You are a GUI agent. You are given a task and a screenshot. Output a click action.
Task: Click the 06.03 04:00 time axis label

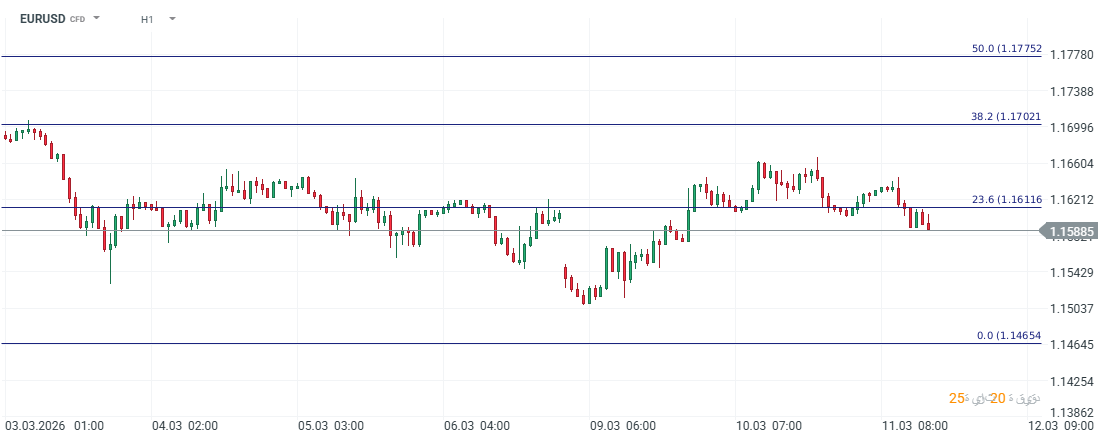(477, 425)
